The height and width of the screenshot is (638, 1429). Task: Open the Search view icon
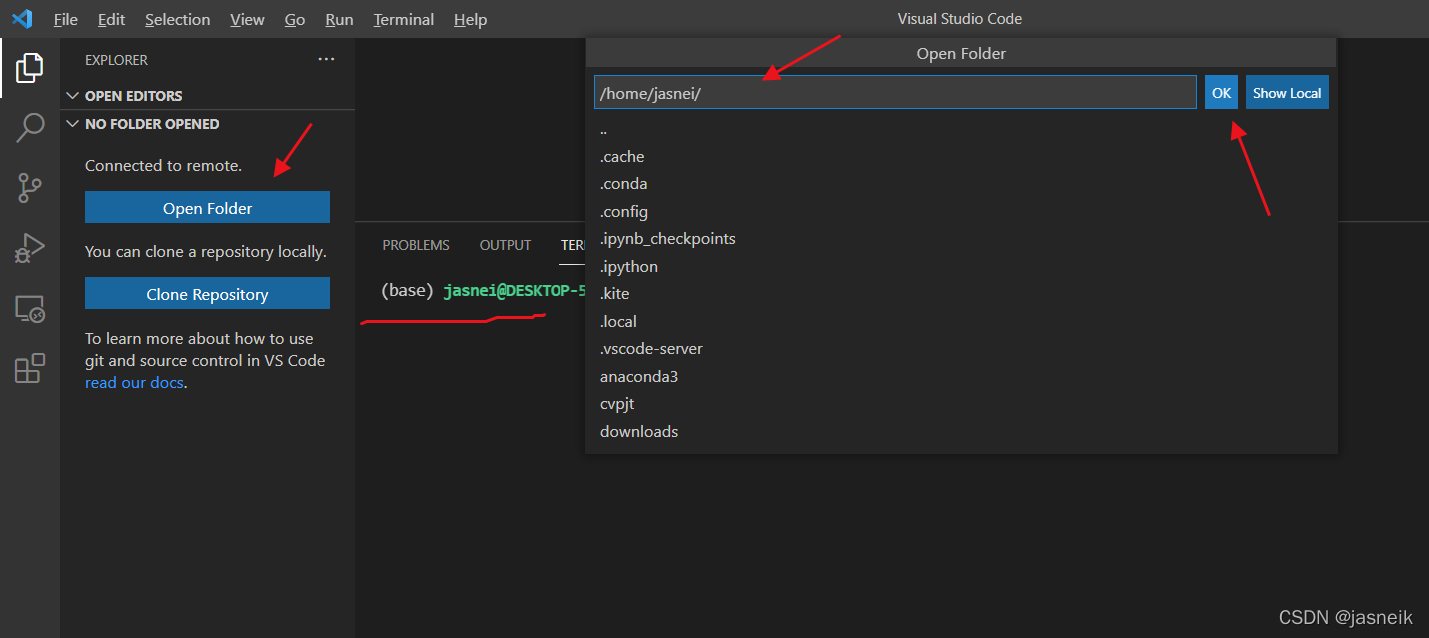tap(30, 127)
